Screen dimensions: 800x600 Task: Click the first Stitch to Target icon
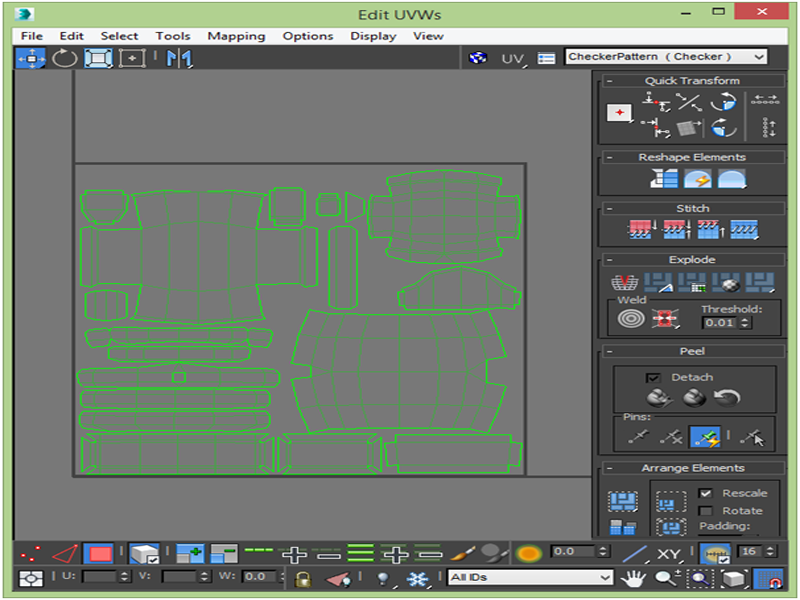[641, 230]
